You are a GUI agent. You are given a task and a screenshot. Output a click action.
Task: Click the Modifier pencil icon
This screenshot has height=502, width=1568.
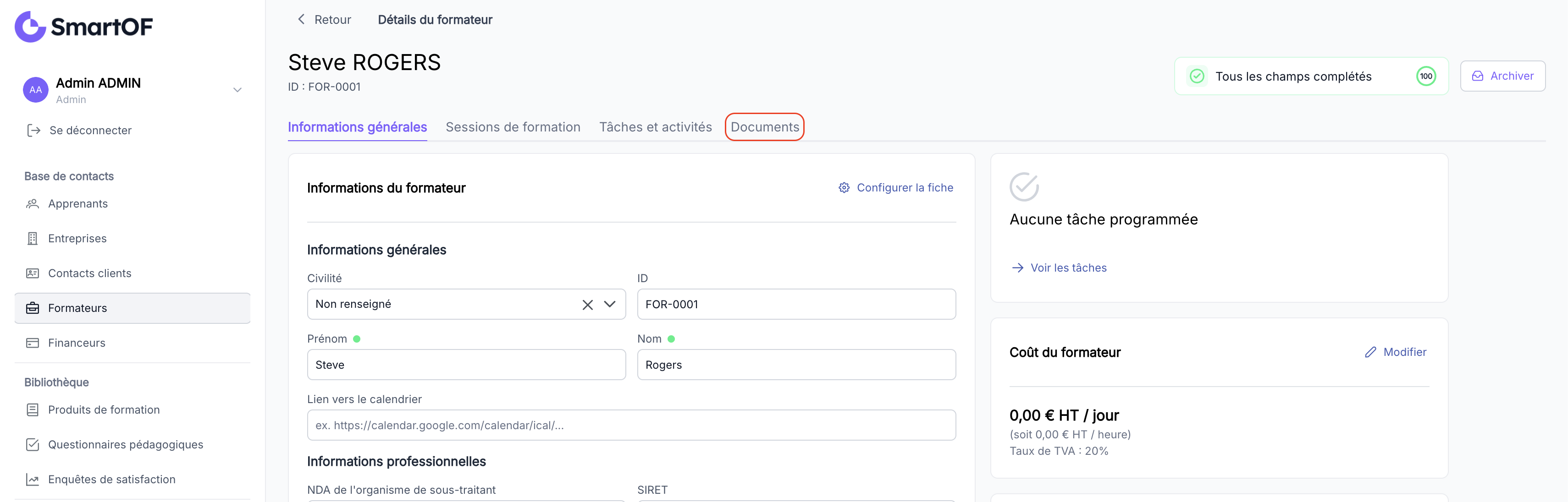point(1370,352)
